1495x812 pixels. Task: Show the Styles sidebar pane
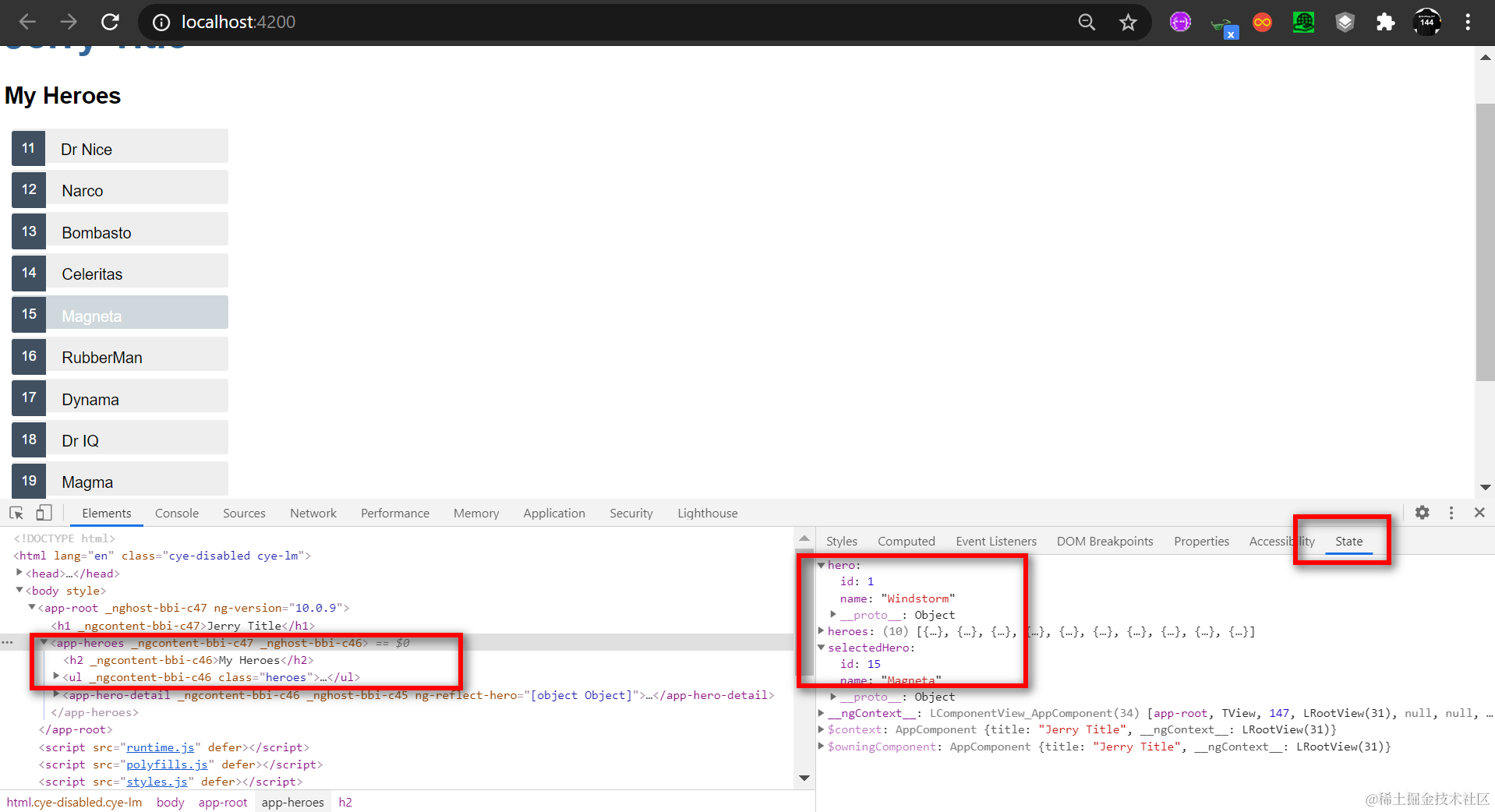click(x=842, y=542)
